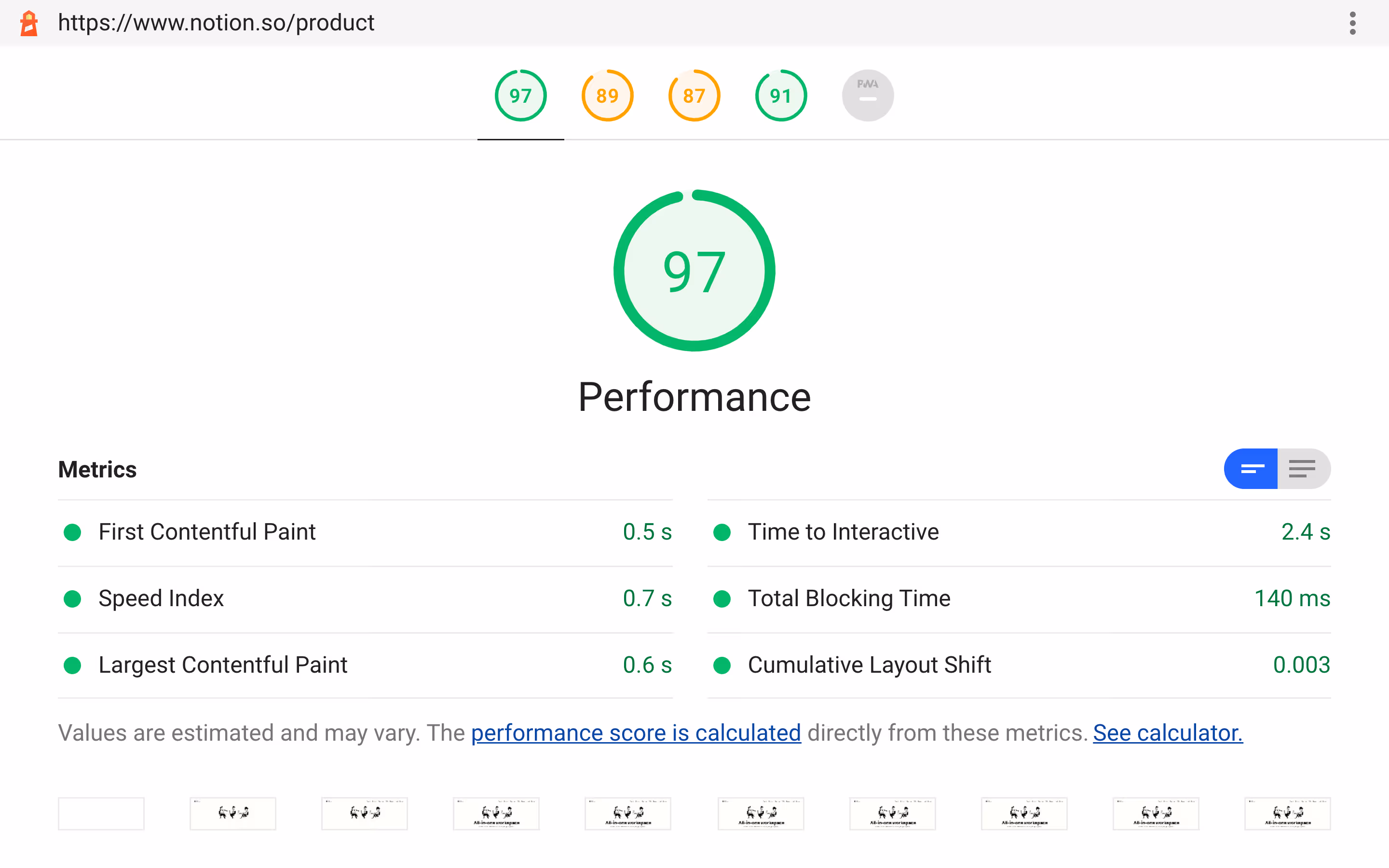Select the Metrics section heading

click(x=97, y=469)
